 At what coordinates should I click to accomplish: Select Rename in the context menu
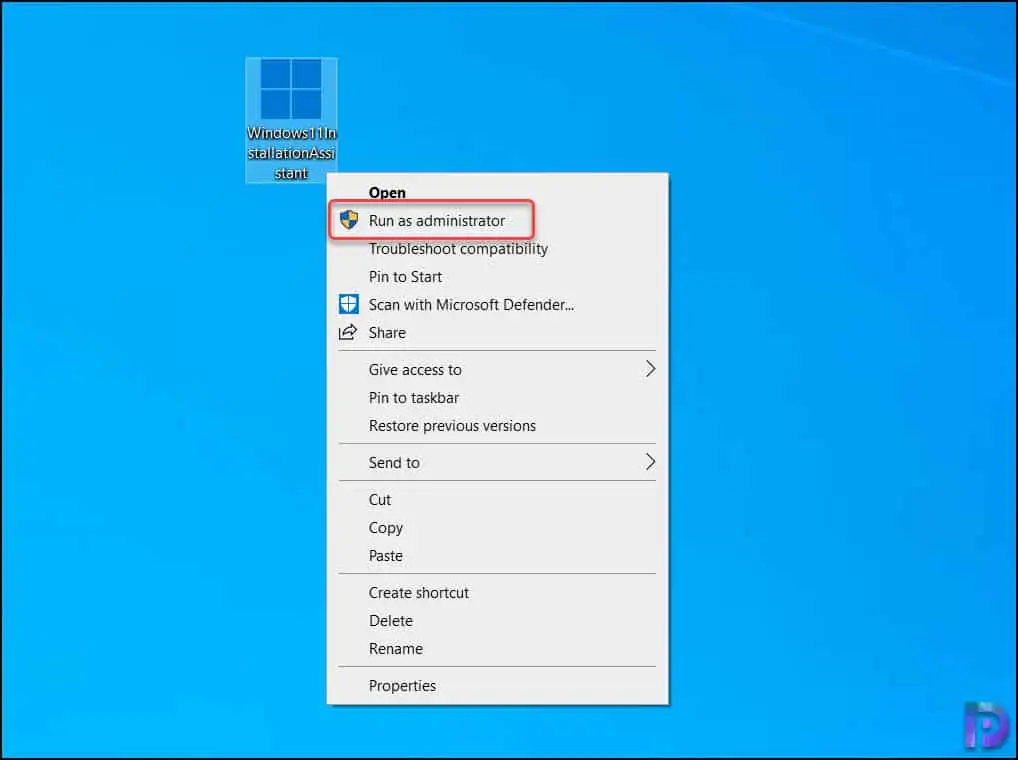(497, 648)
